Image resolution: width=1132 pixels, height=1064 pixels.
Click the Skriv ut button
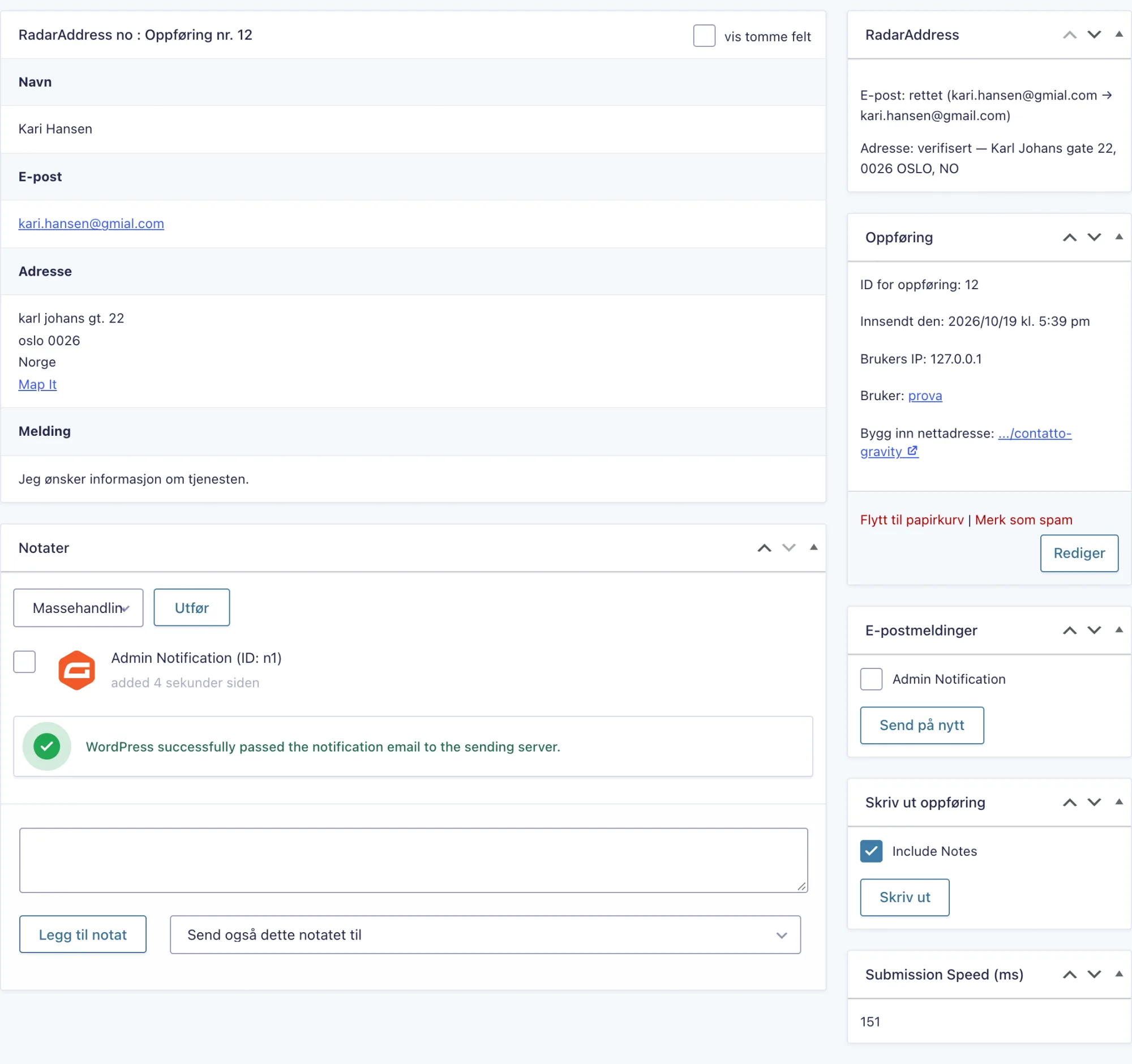tap(904, 896)
